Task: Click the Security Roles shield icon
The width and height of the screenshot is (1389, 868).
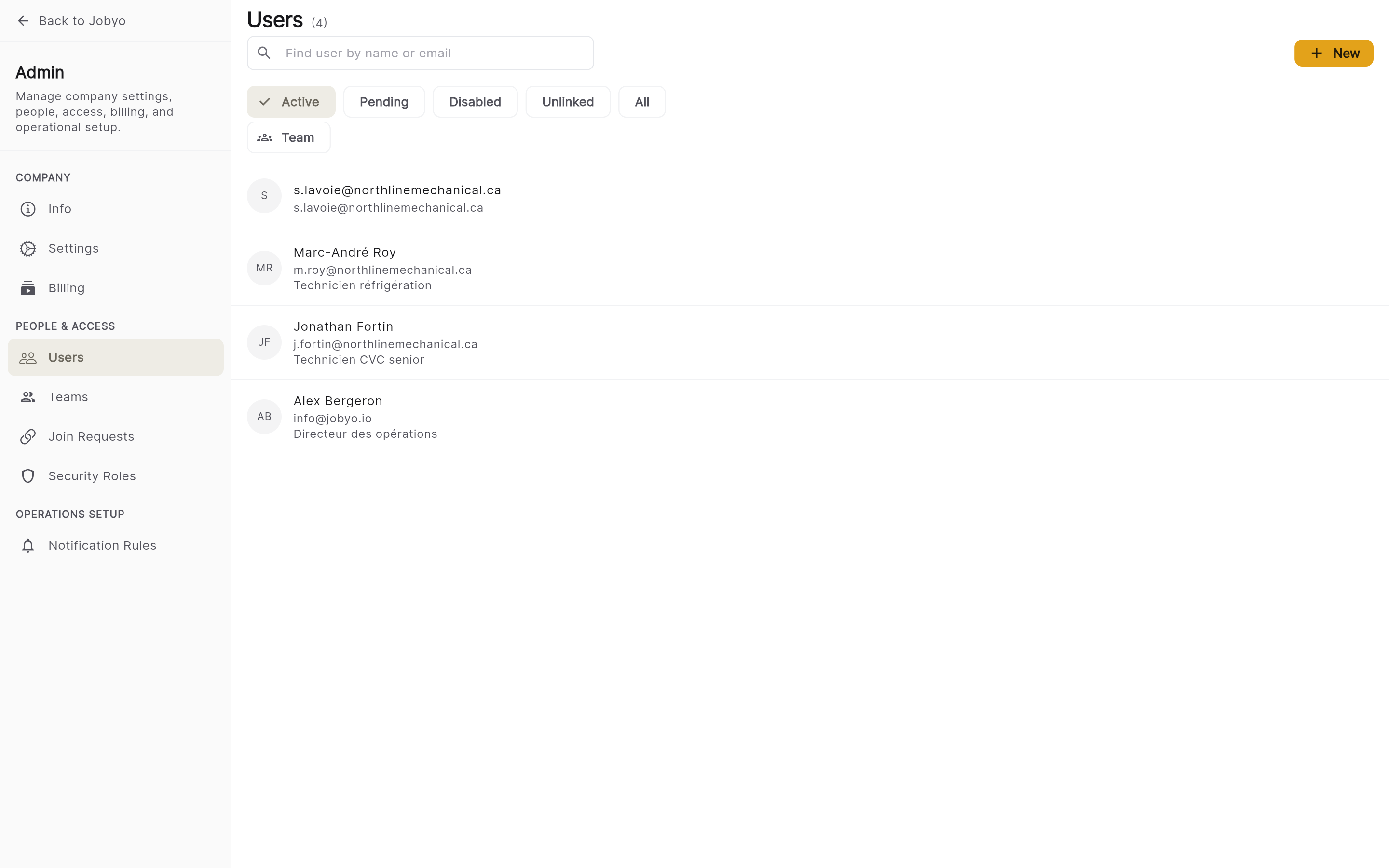Action: 27,476
